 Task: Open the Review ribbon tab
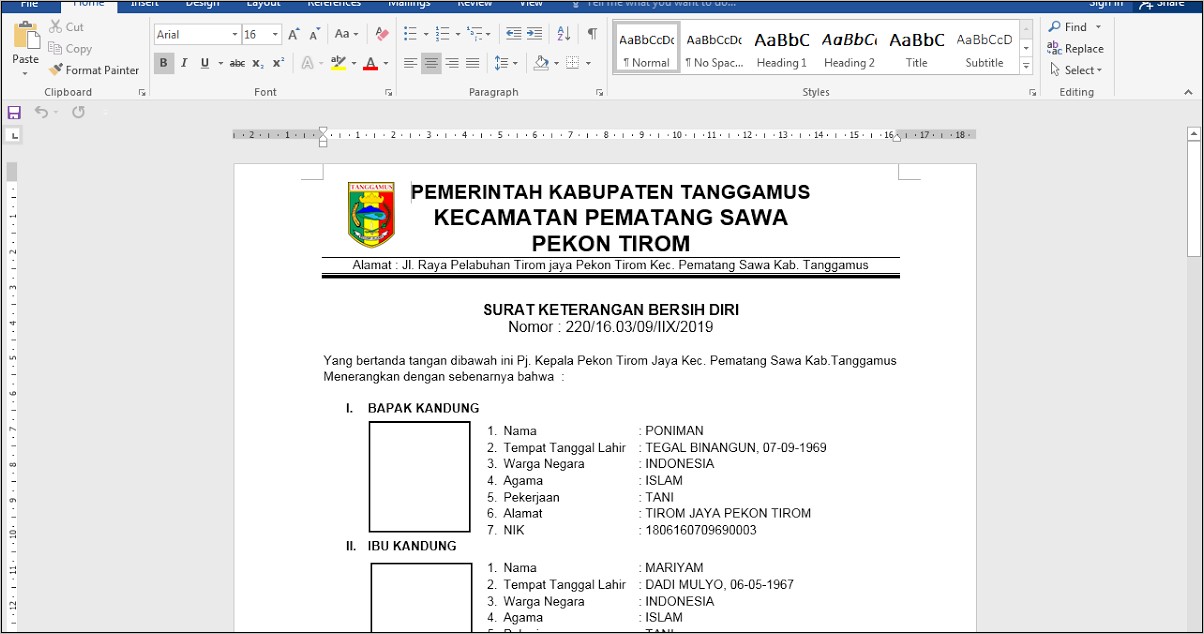[x=475, y=4]
